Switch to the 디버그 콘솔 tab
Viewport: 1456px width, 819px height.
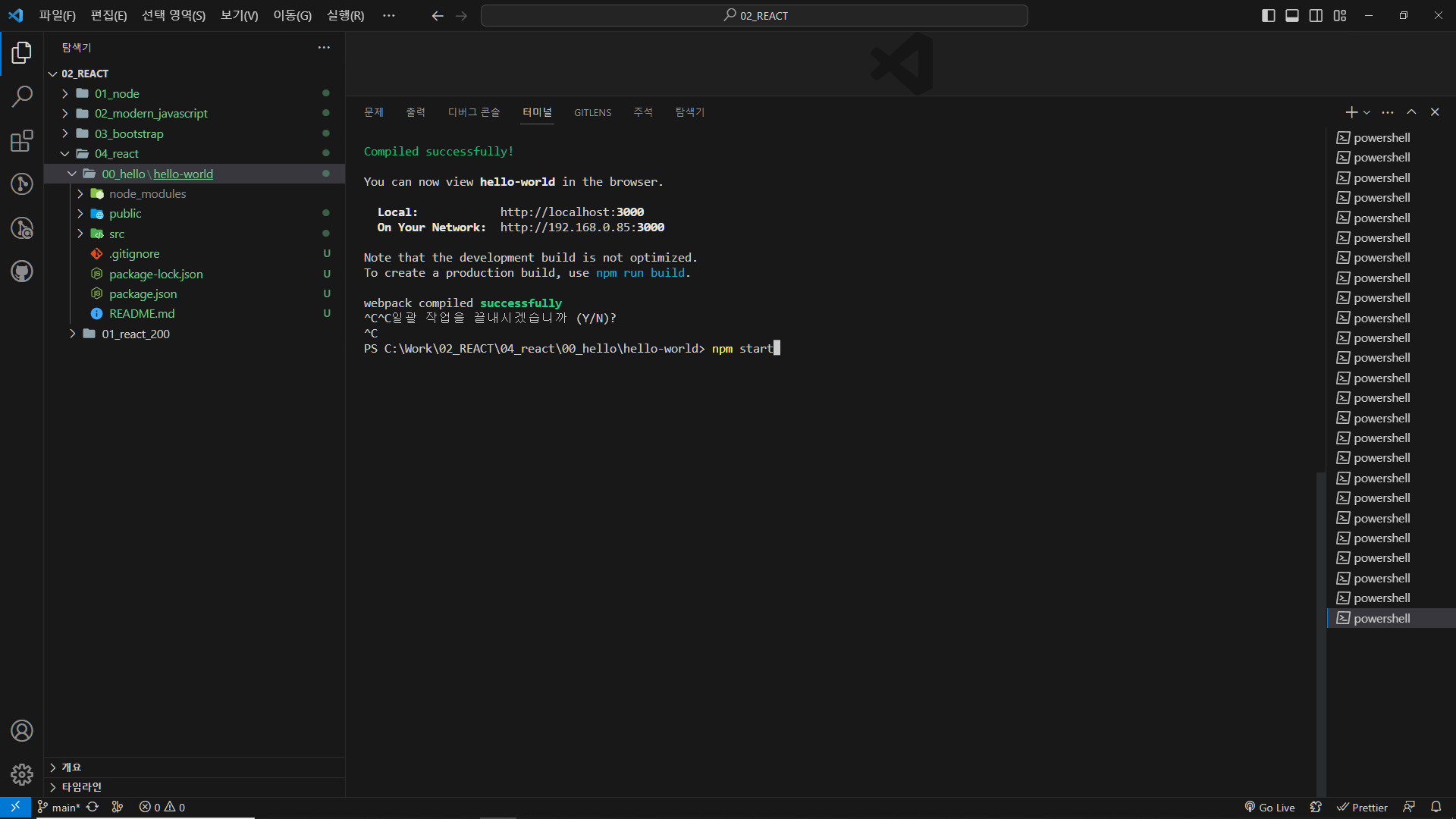pyautogui.click(x=473, y=112)
